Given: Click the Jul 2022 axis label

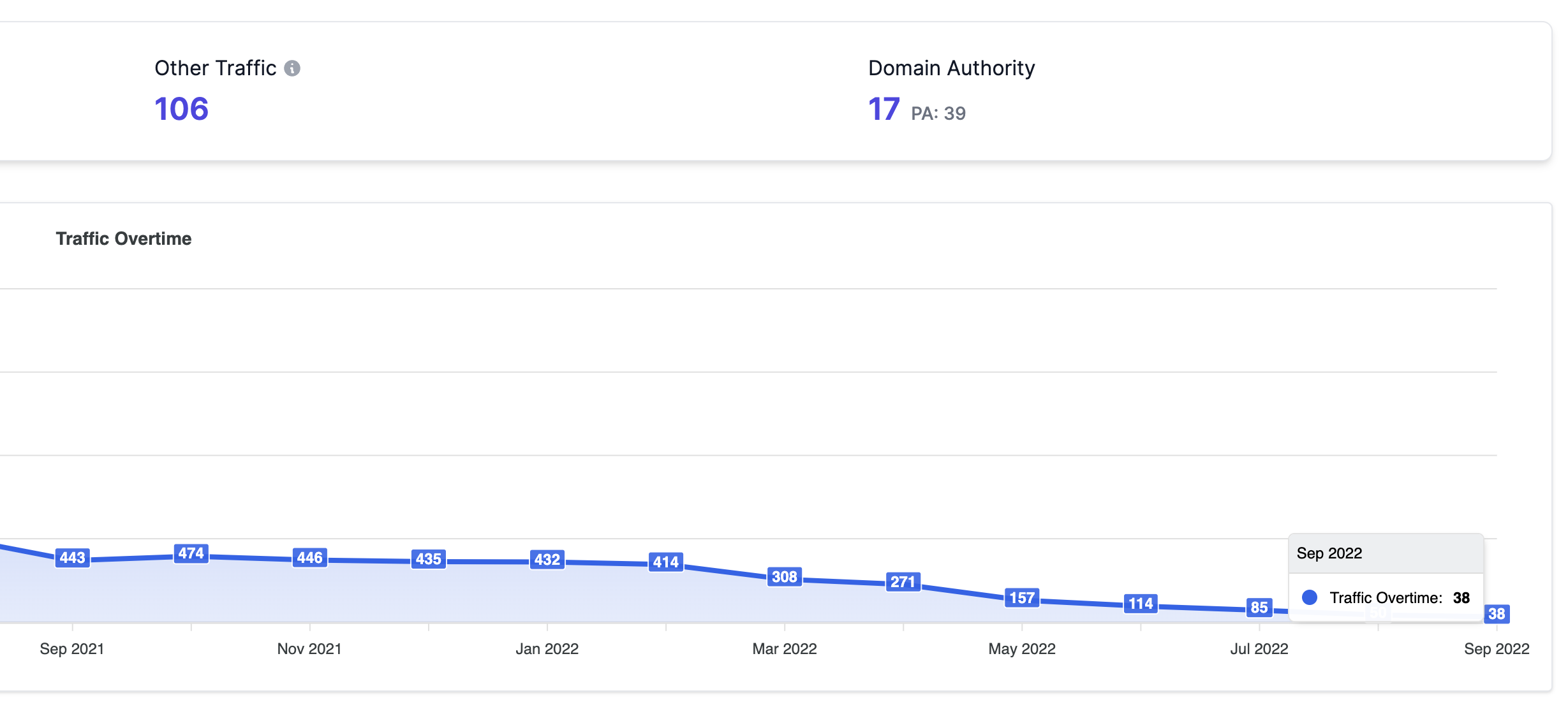Looking at the screenshot, I should click(x=1259, y=649).
